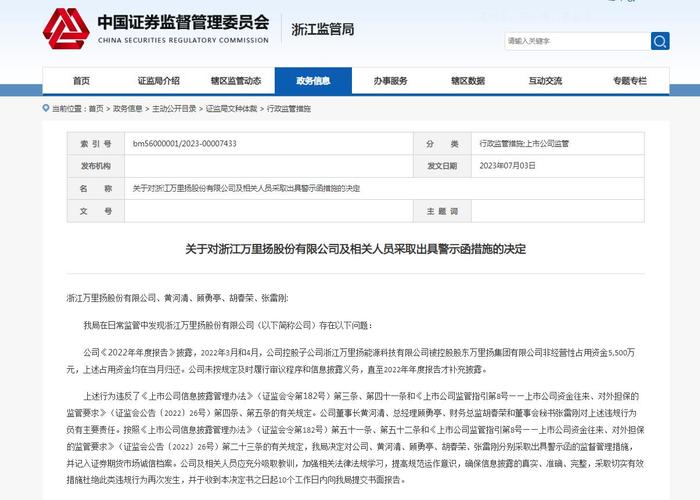Click the 主动公开目录 breadcrumb link
700x500 pixels.
point(174,108)
